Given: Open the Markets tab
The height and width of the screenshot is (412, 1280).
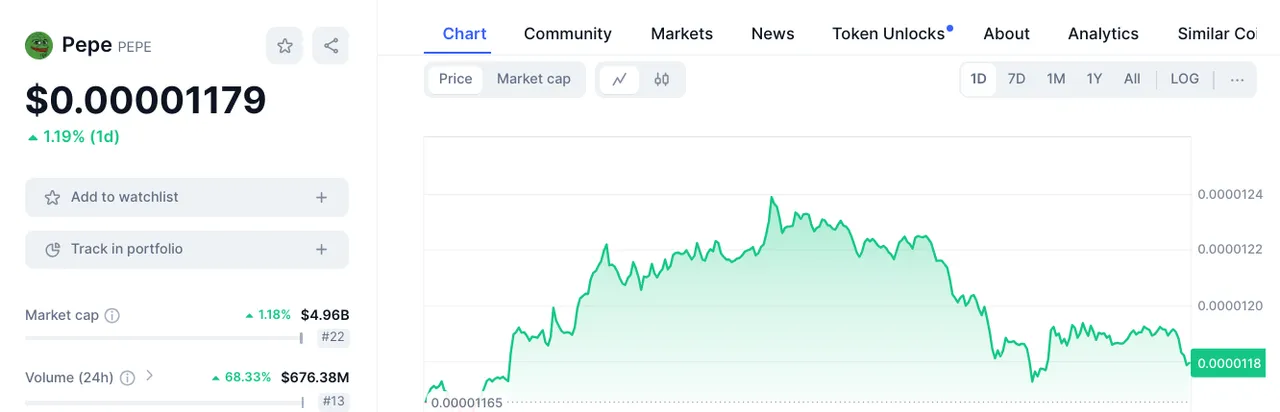Looking at the screenshot, I should click(682, 34).
